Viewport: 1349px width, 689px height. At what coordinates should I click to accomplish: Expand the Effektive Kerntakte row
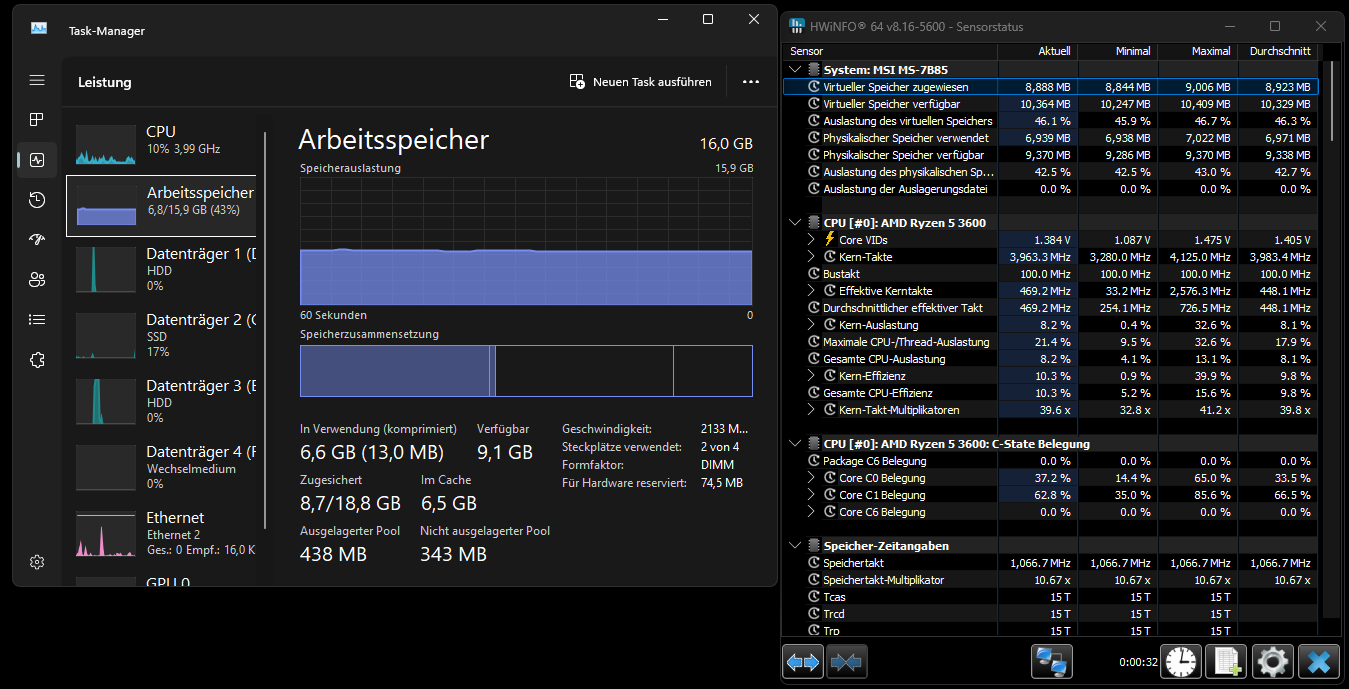coord(811,291)
